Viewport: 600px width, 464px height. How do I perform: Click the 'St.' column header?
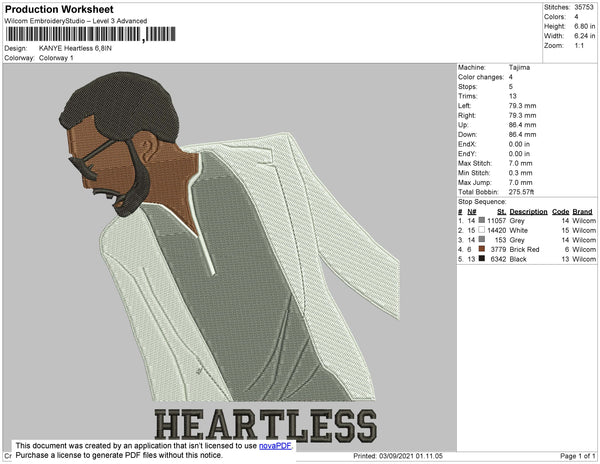(x=501, y=212)
